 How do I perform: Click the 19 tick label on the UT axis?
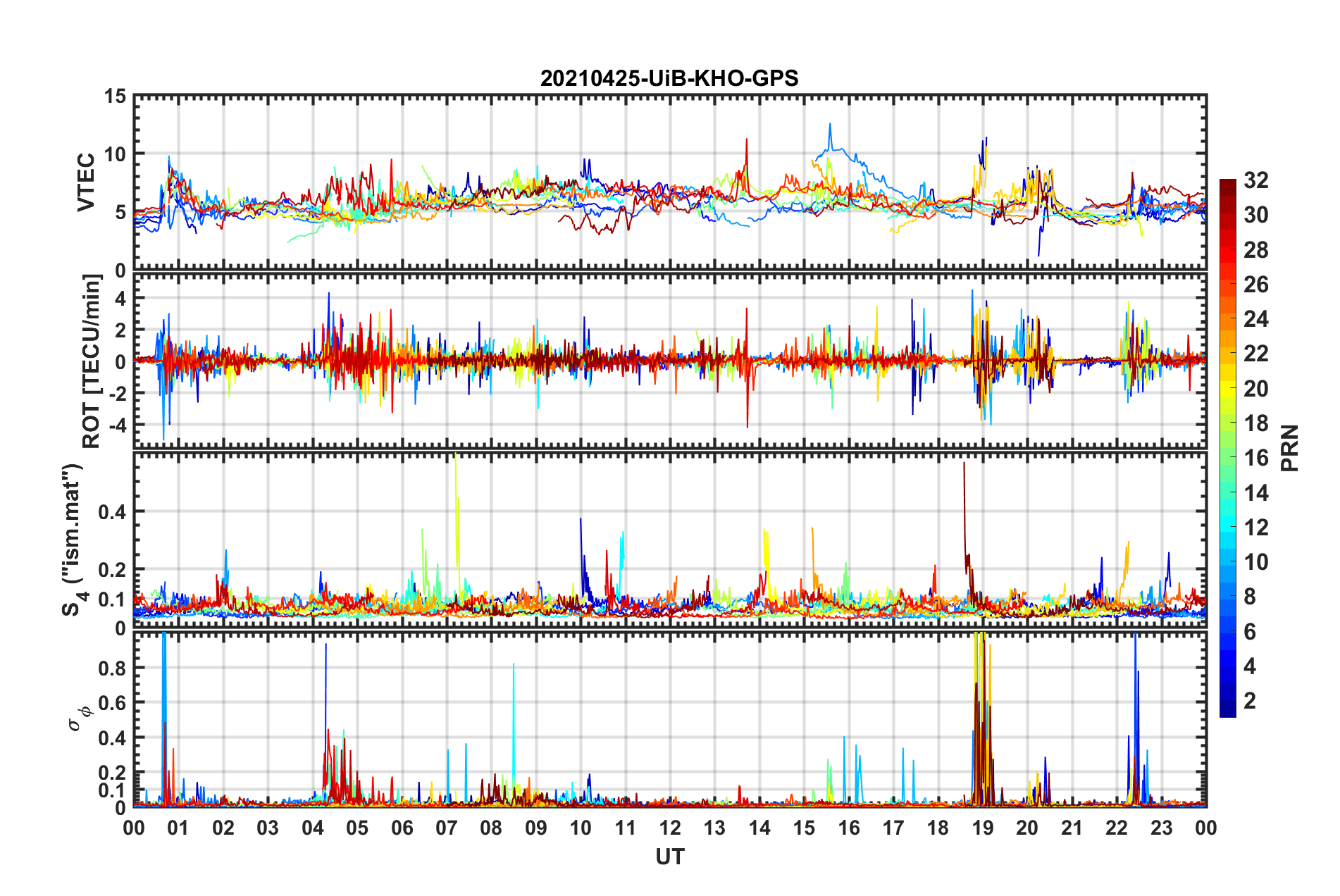click(x=983, y=828)
